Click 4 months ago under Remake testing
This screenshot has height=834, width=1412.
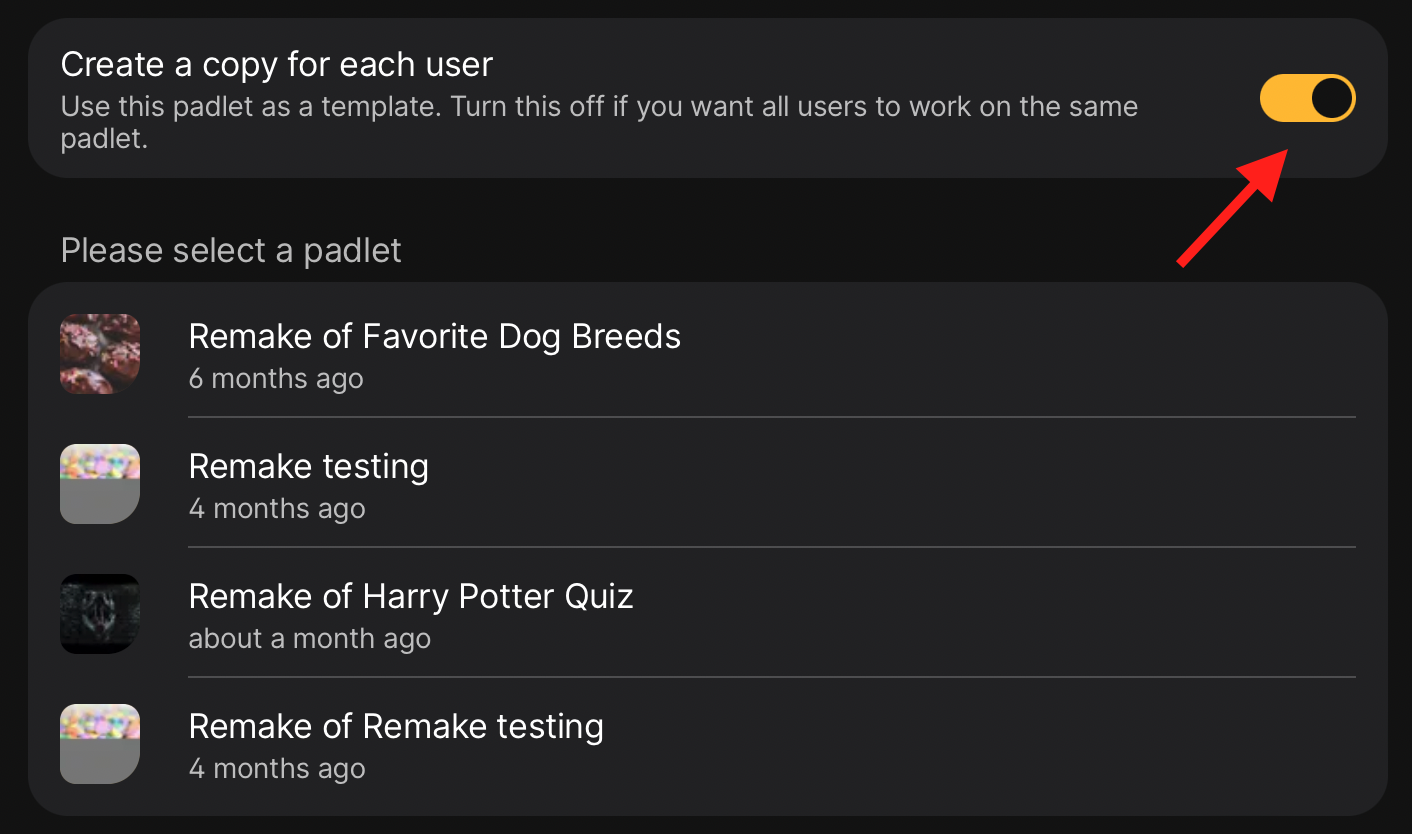[x=277, y=509]
